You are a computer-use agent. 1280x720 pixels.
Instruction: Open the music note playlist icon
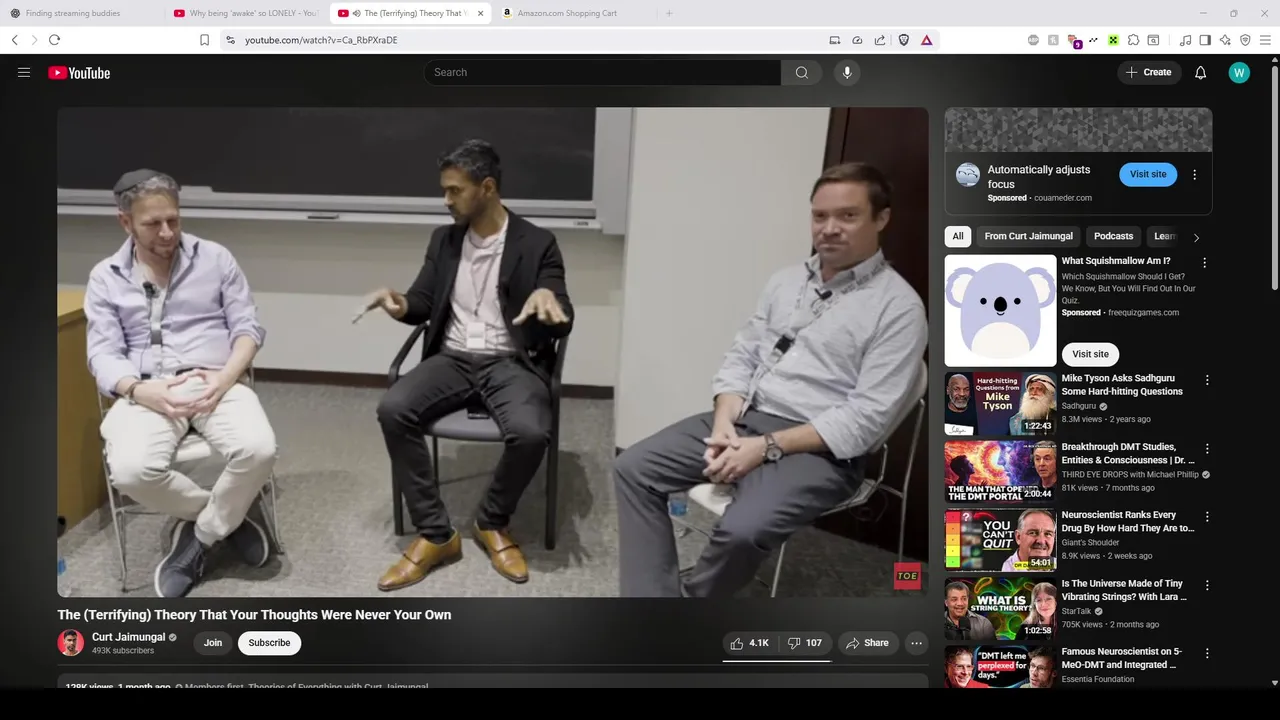coord(1185,40)
